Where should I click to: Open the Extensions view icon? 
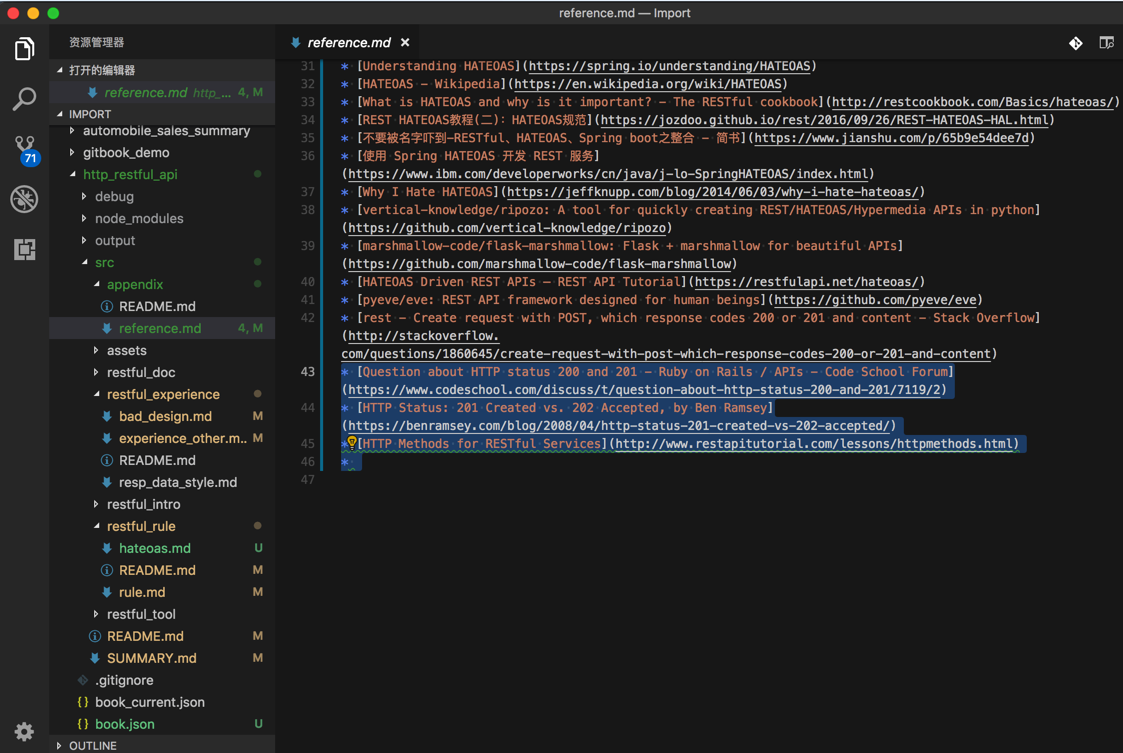(24, 249)
